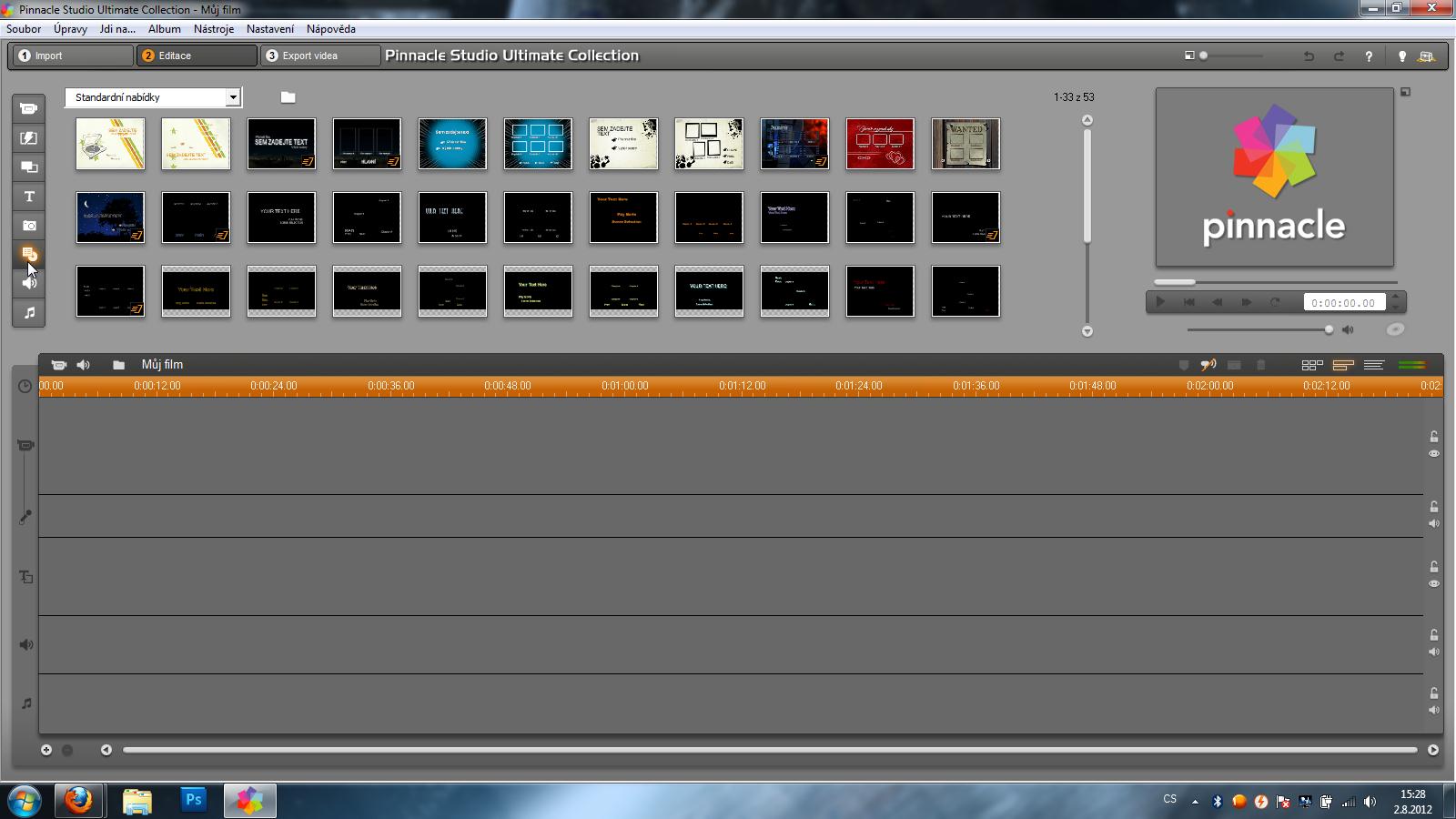Go to beginning in the preview player
1456x819 pixels.
[1188, 302]
